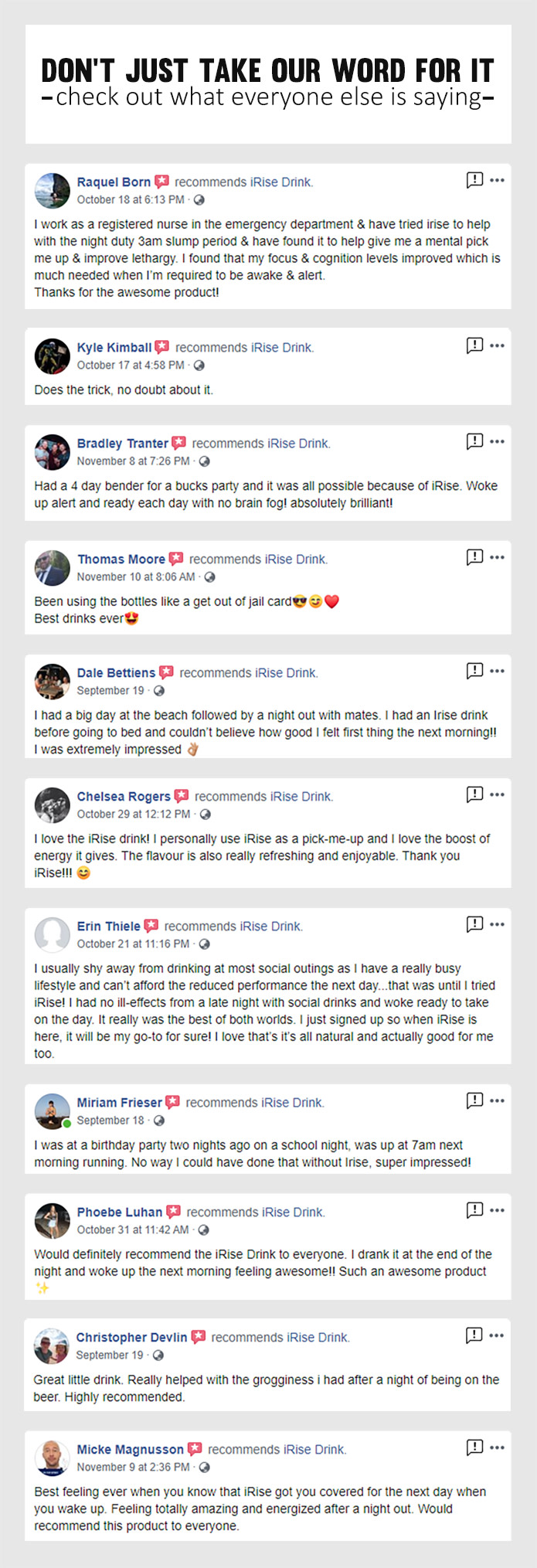Click the public globe icon under Christopher Devlin

coord(158,1355)
